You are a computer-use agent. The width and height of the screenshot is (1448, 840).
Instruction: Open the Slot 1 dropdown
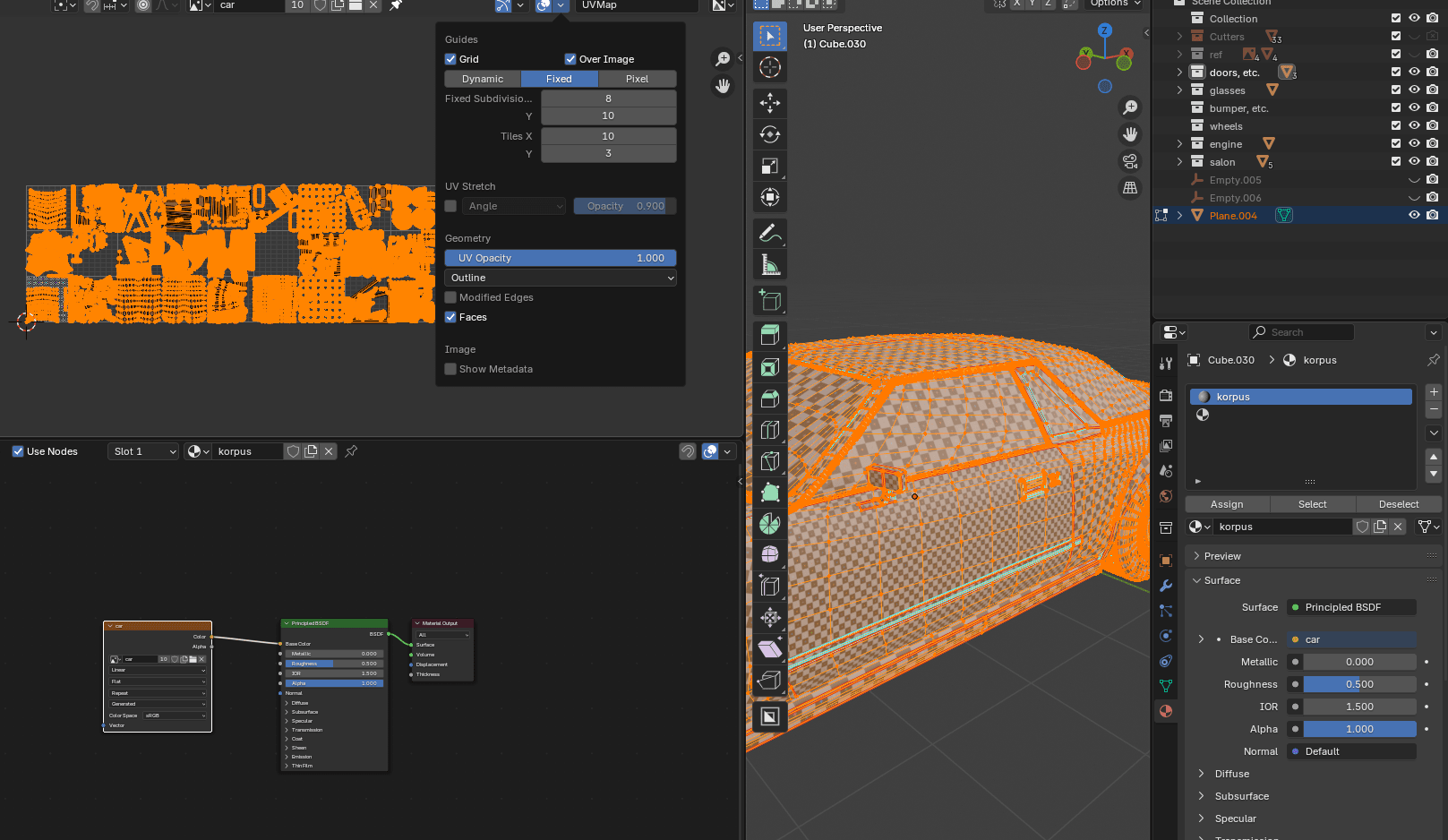click(144, 451)
